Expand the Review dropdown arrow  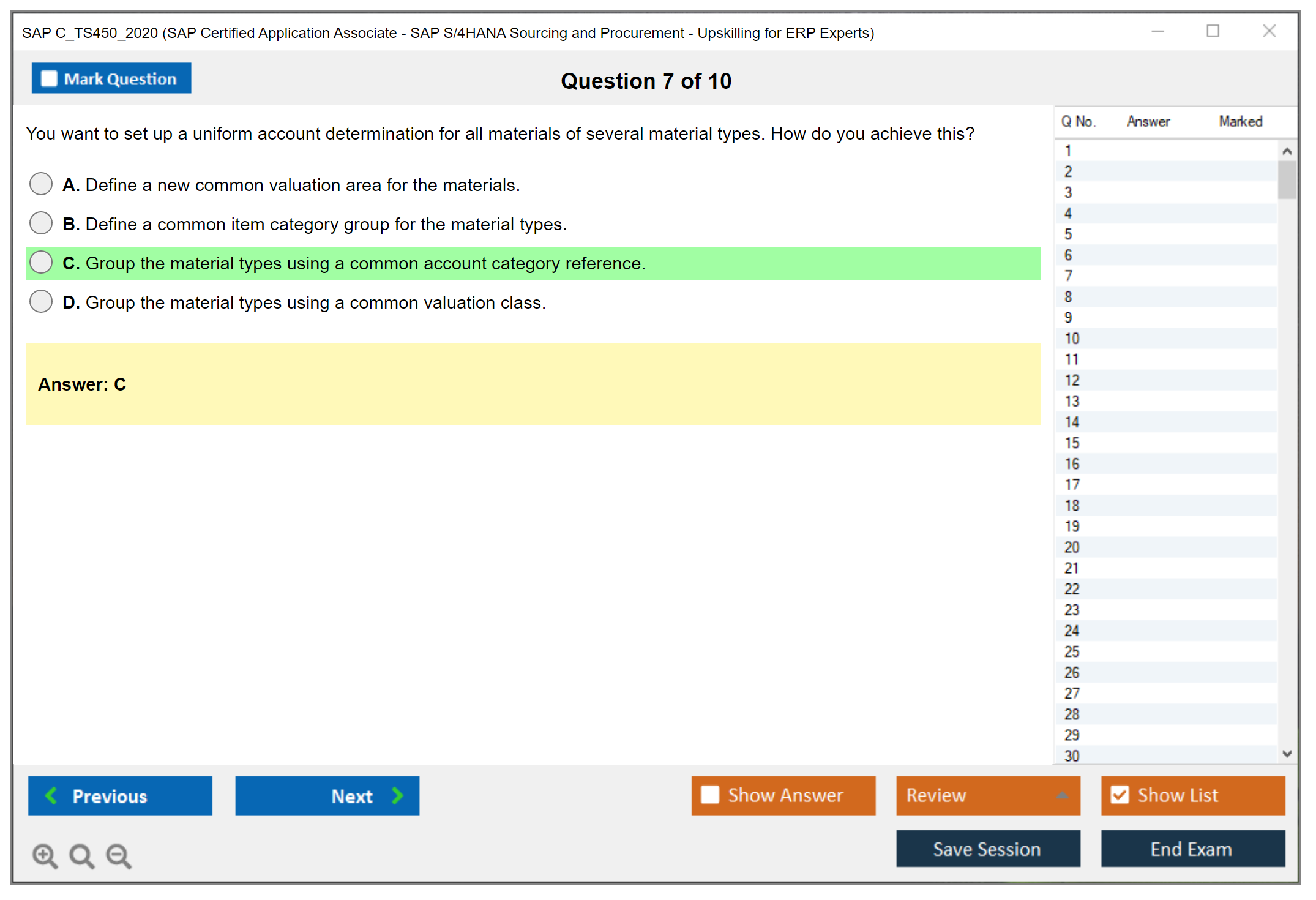click(1063, 795)
